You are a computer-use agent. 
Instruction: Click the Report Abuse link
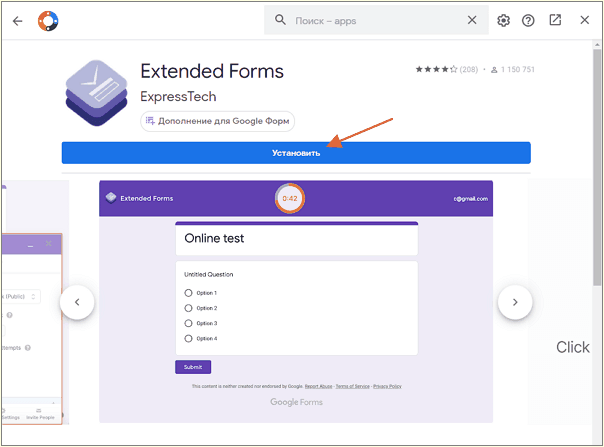tap(318, 386)
